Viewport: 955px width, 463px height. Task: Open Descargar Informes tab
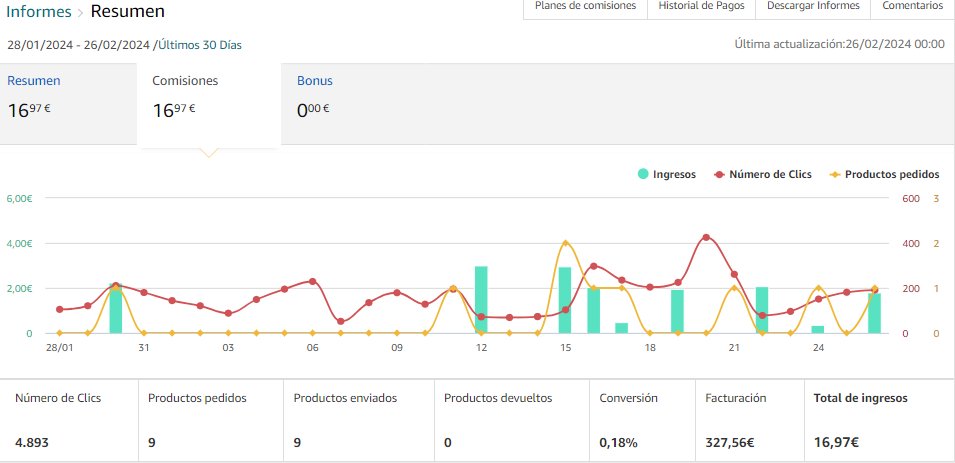click(x=813, y=7)
